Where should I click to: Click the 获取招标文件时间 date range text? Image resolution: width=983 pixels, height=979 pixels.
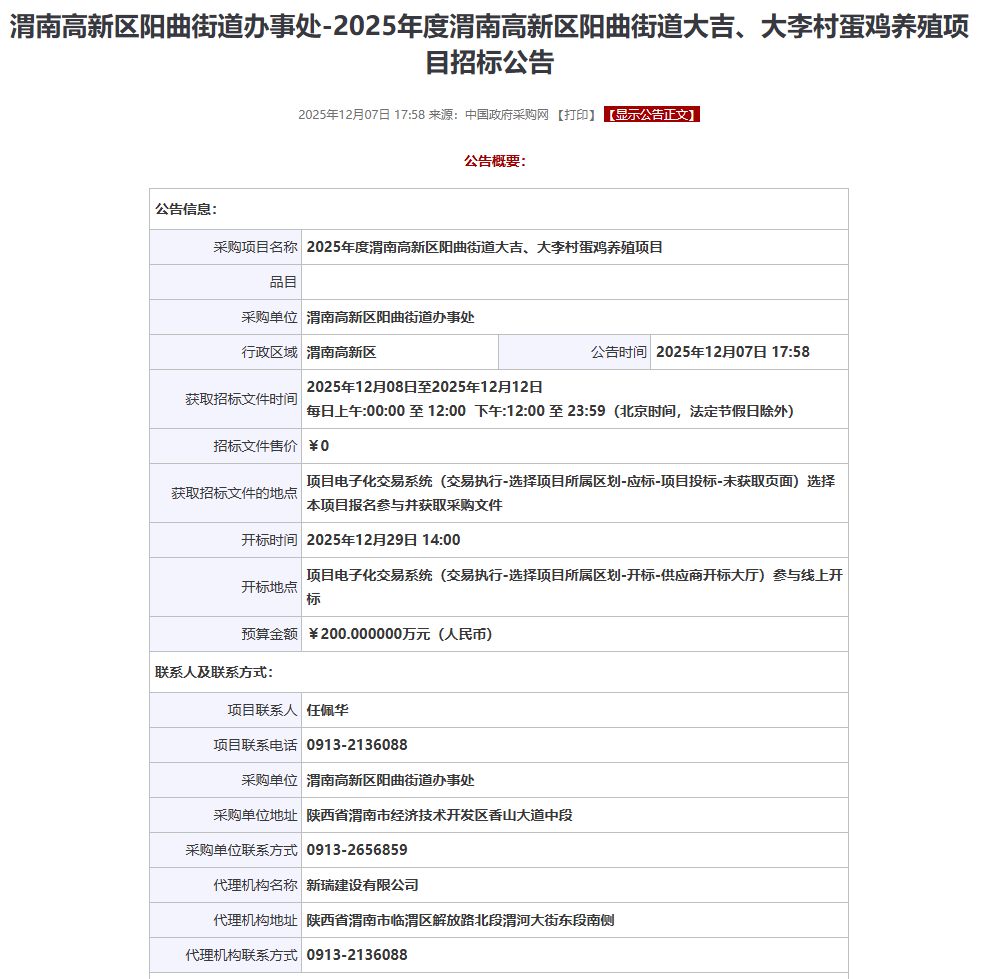(x=424, y=387)
